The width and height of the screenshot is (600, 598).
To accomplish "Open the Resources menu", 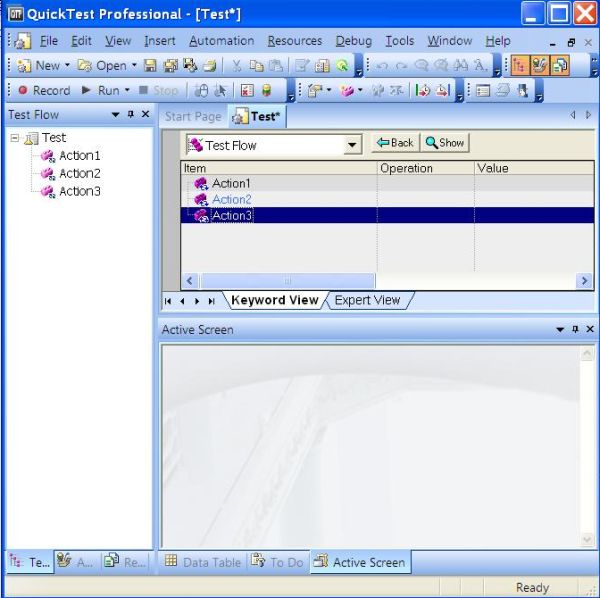I will point(295,41).
